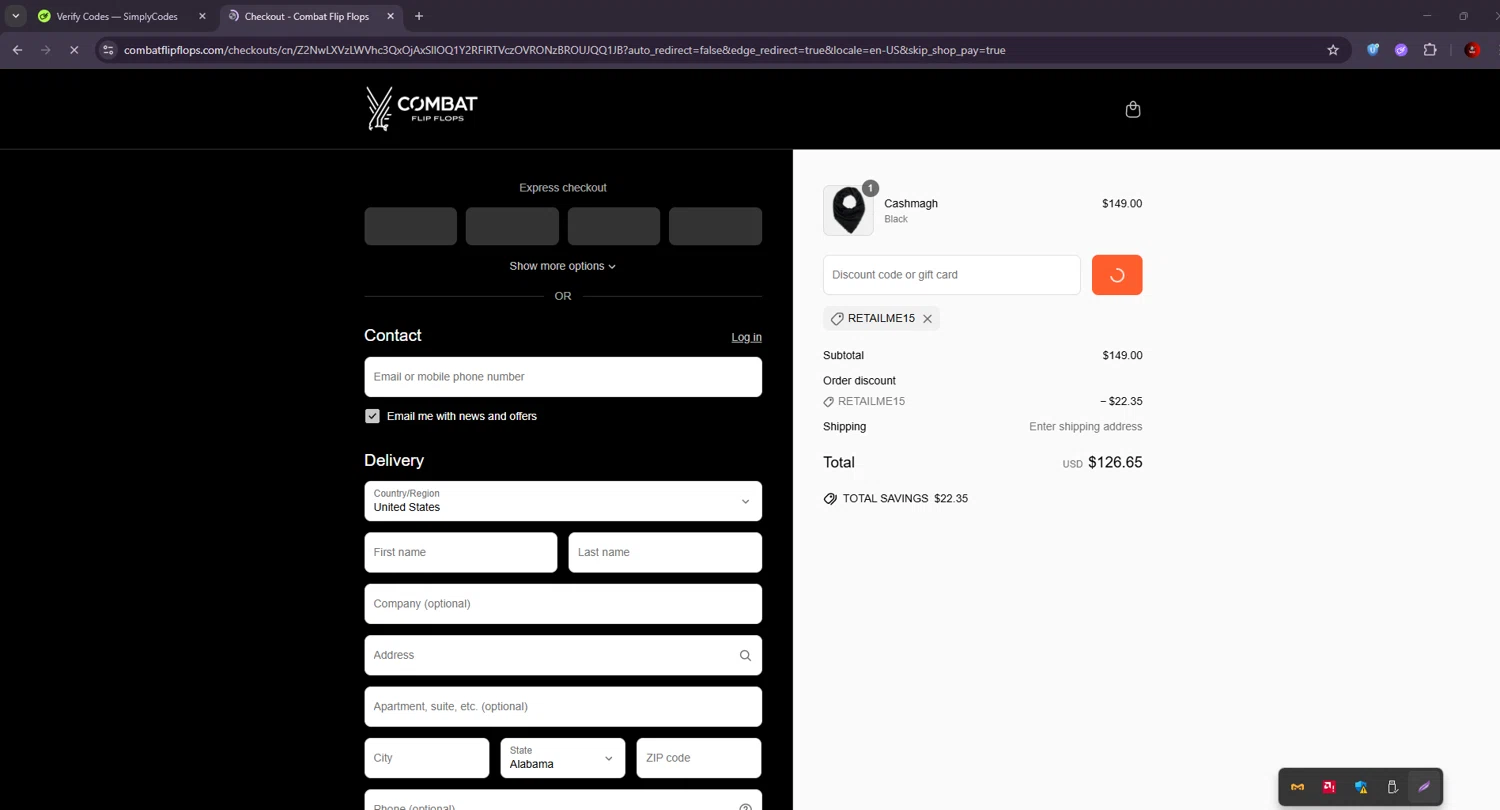1500x810 pixels.
Task: Open the purple round browser extension
Action: pos(1401,50)
